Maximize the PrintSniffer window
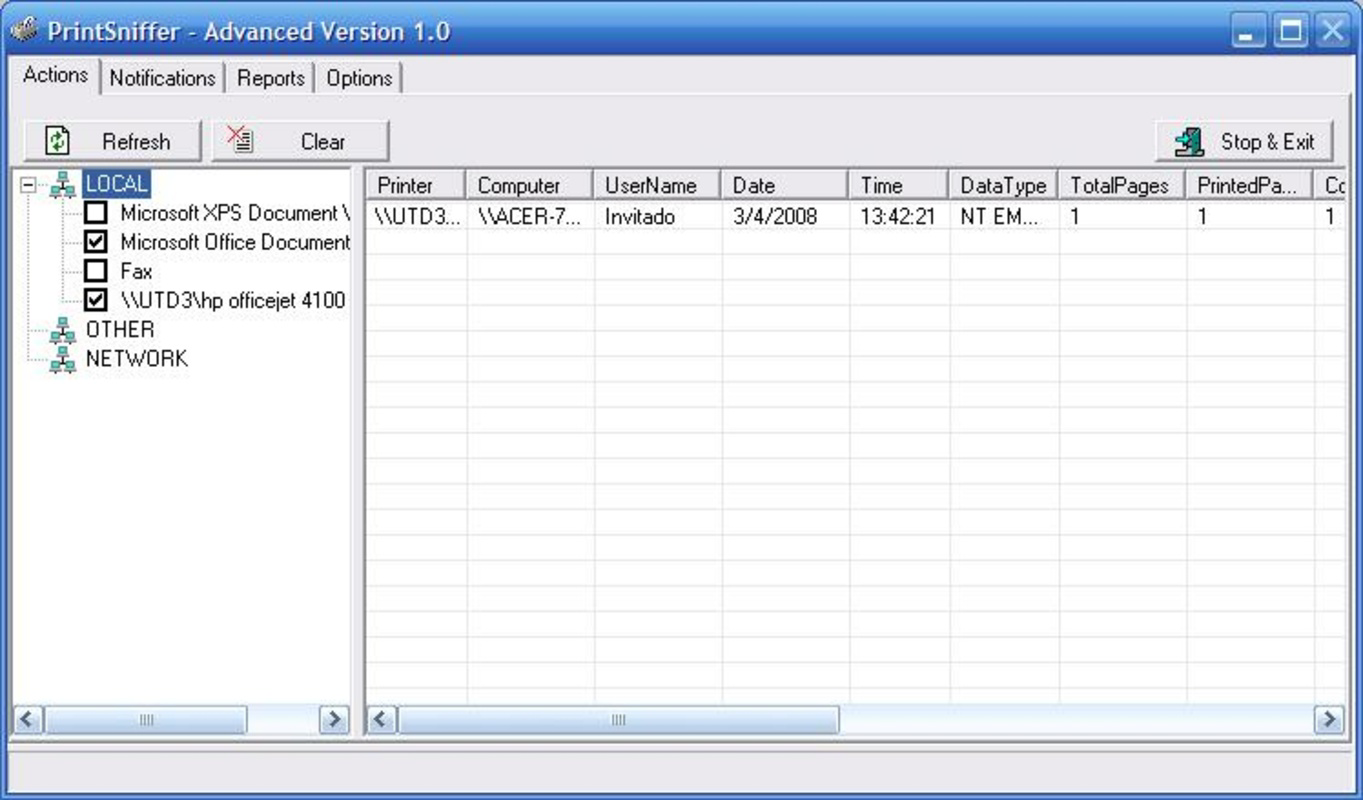1363x800 pixels. point(1291,31)
